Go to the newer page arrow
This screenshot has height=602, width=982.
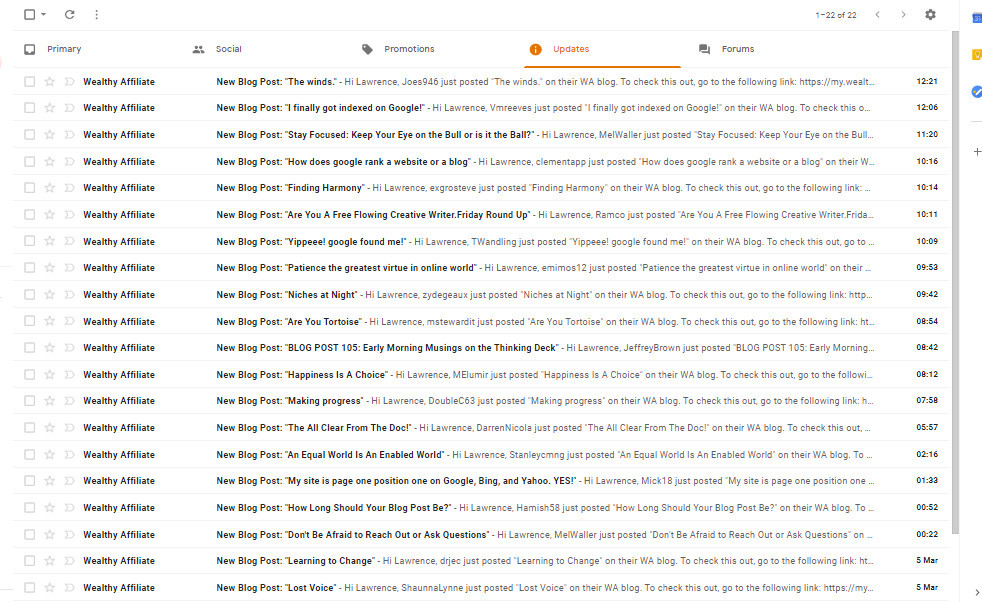tap(877, 14)
